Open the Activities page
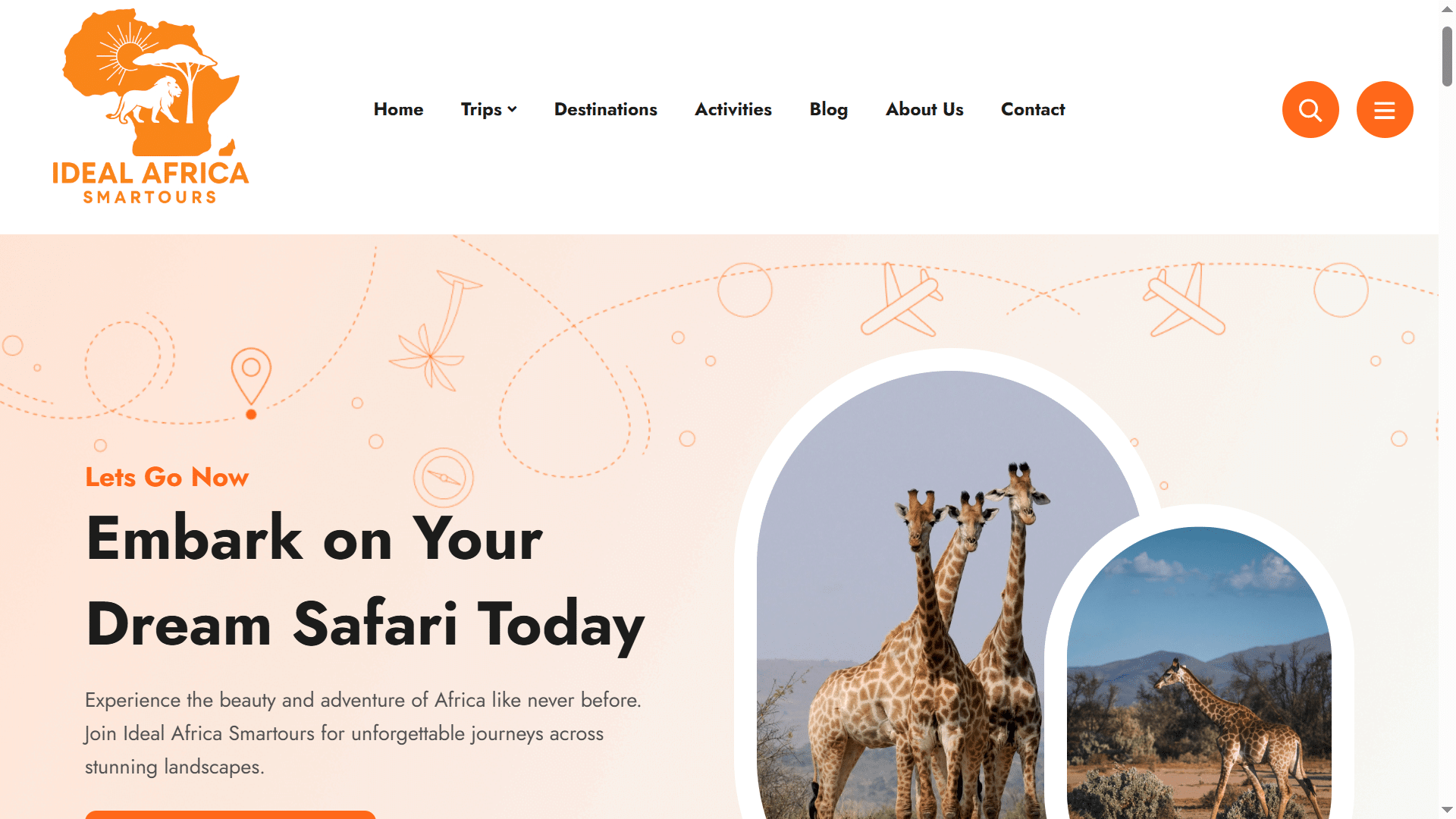The image size is (1456, 819). tap(733, 109)
